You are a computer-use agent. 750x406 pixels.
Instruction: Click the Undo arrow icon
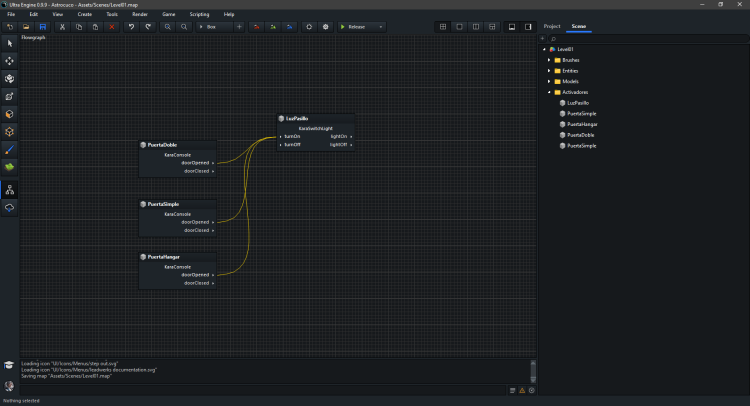pyautogui.click(x=131, y=26)
